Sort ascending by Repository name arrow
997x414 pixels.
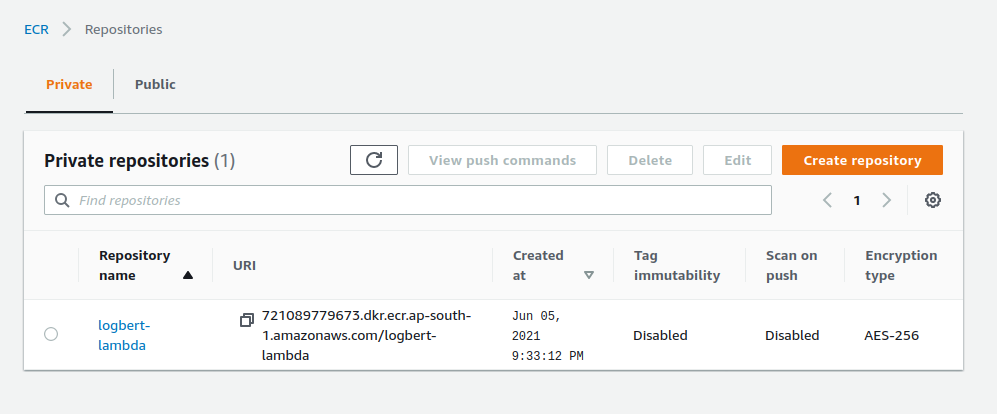[188, 275]
